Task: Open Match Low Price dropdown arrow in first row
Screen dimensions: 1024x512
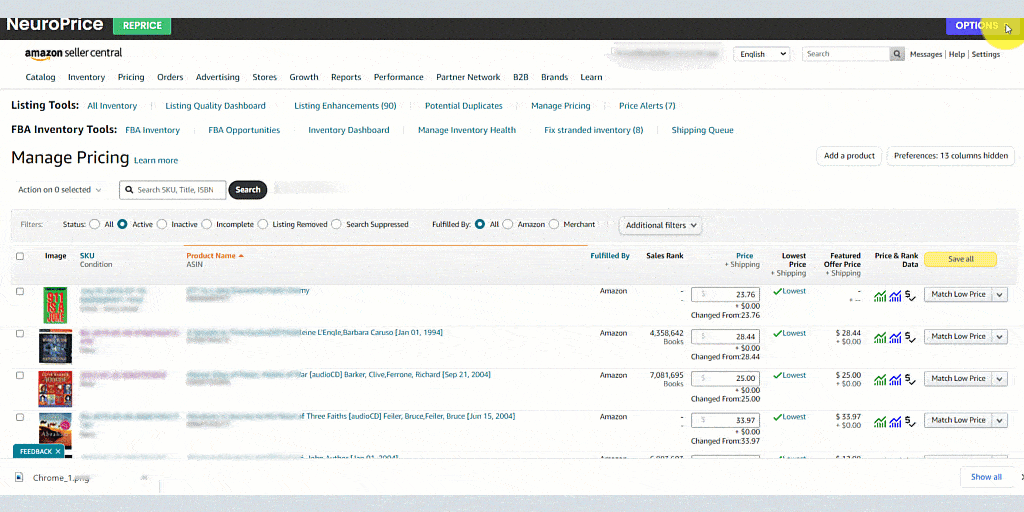Action: tap(999, 295)
